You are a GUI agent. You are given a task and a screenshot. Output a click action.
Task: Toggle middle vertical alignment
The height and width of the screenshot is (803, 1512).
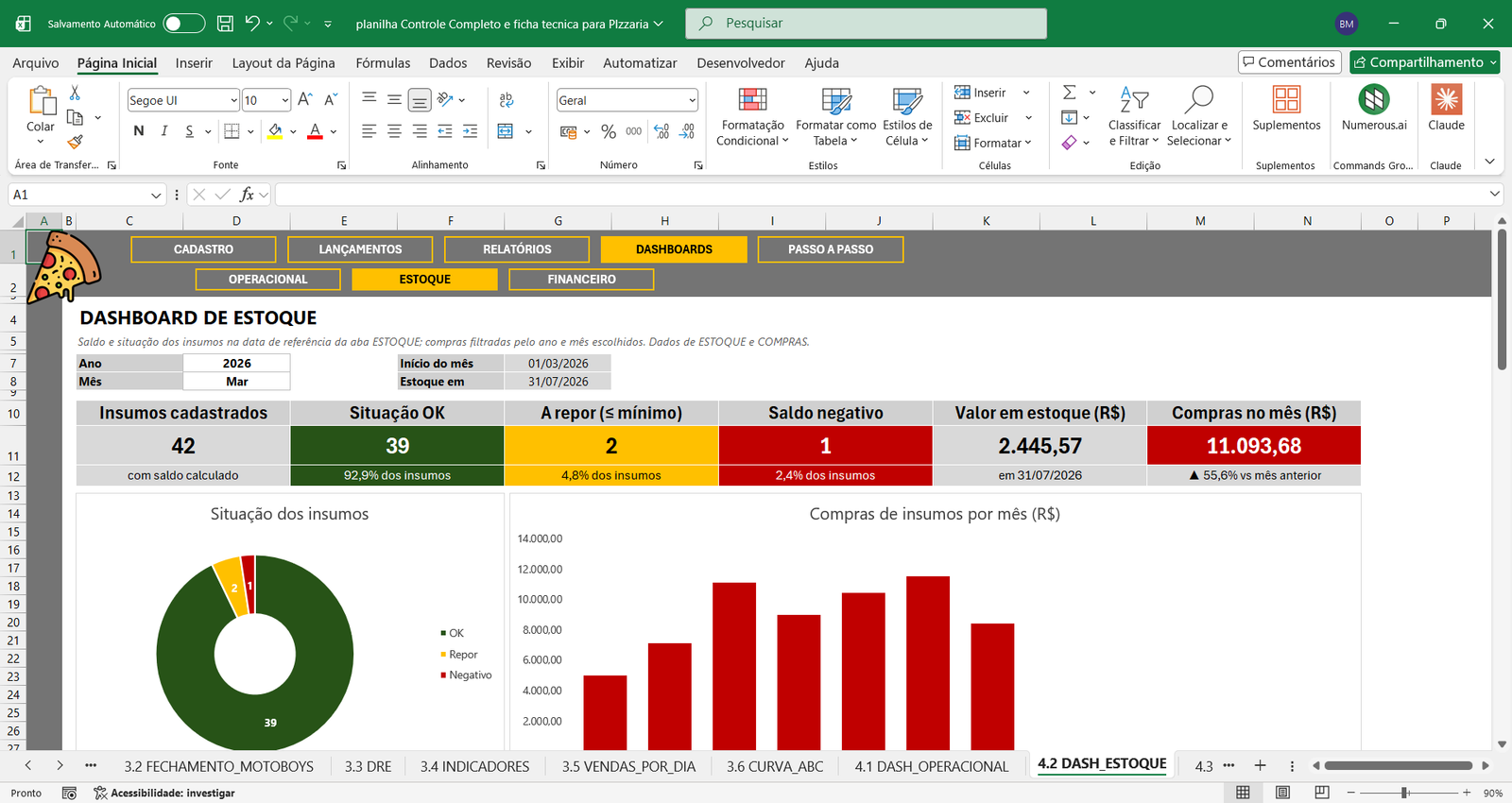[394, 99]
